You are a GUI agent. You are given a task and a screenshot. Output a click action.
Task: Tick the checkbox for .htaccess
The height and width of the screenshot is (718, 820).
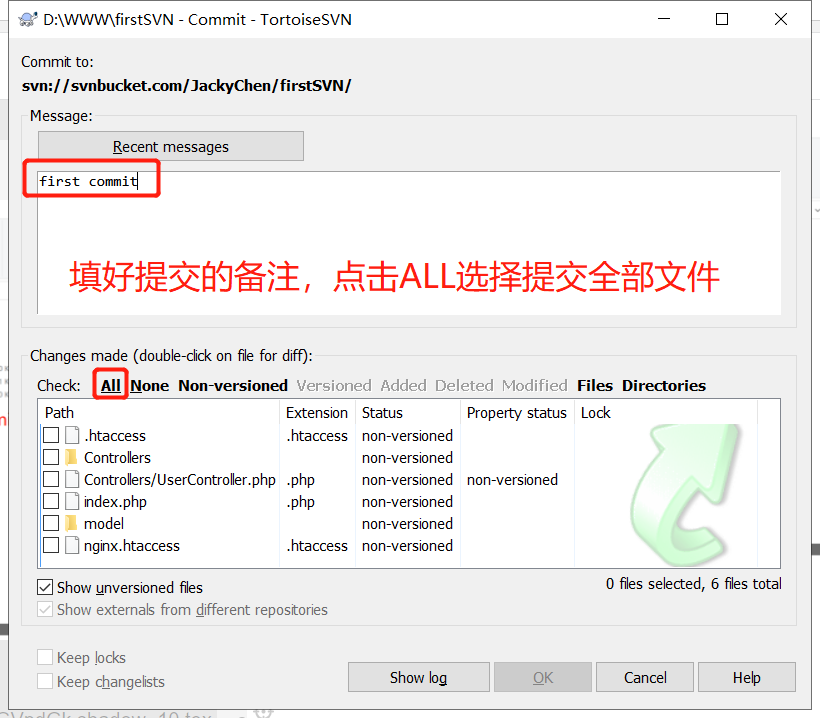51,435
